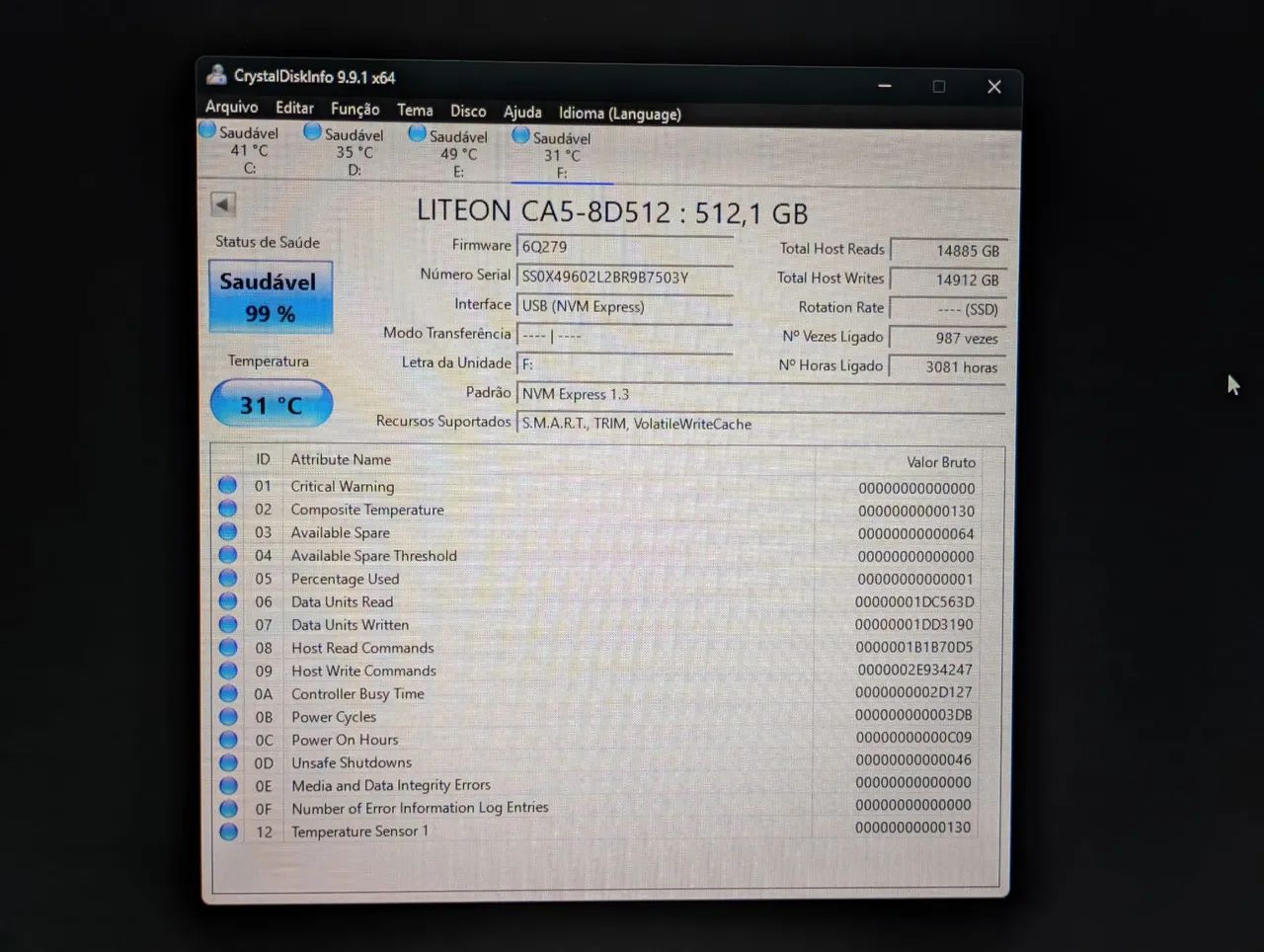The height and width of the screenshot is (952, 1264).
Task: Click the previous disk arrow button
Action: pos(223,204)
